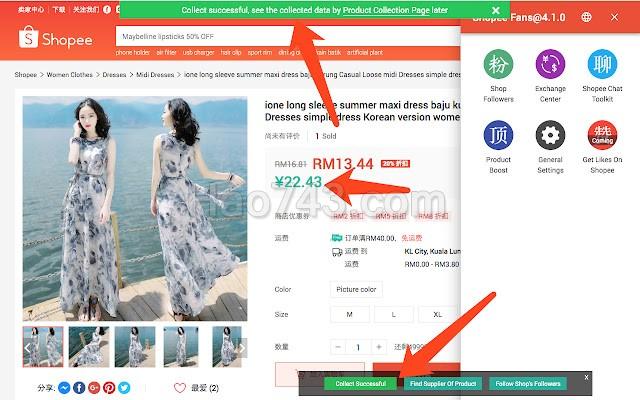Image resolution: width=640 pixels, height=400 pixels.
Task: Click the RM2 shop voucher tag
Action: tap(348, 216)
